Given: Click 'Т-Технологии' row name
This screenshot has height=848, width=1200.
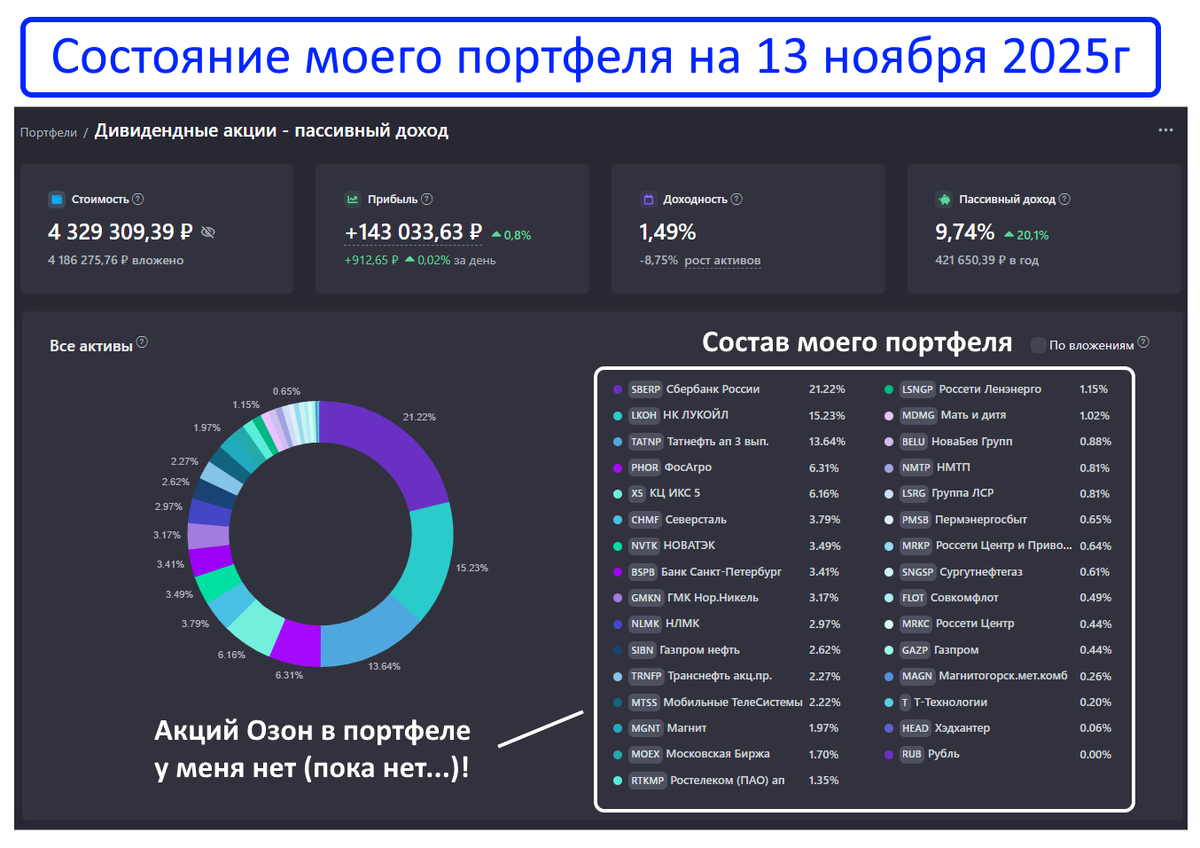Looking at the screenshot, I should point(952,701).
